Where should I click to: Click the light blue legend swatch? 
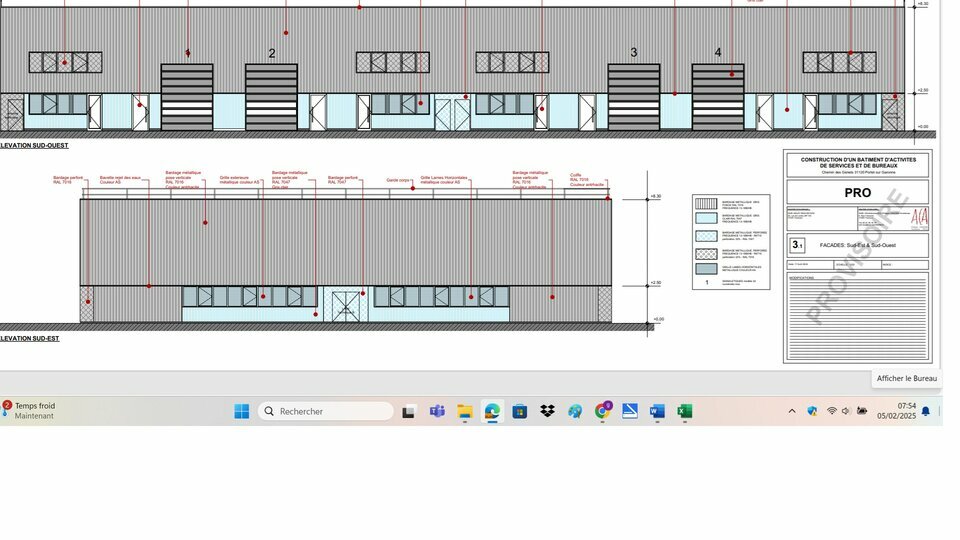706,219
